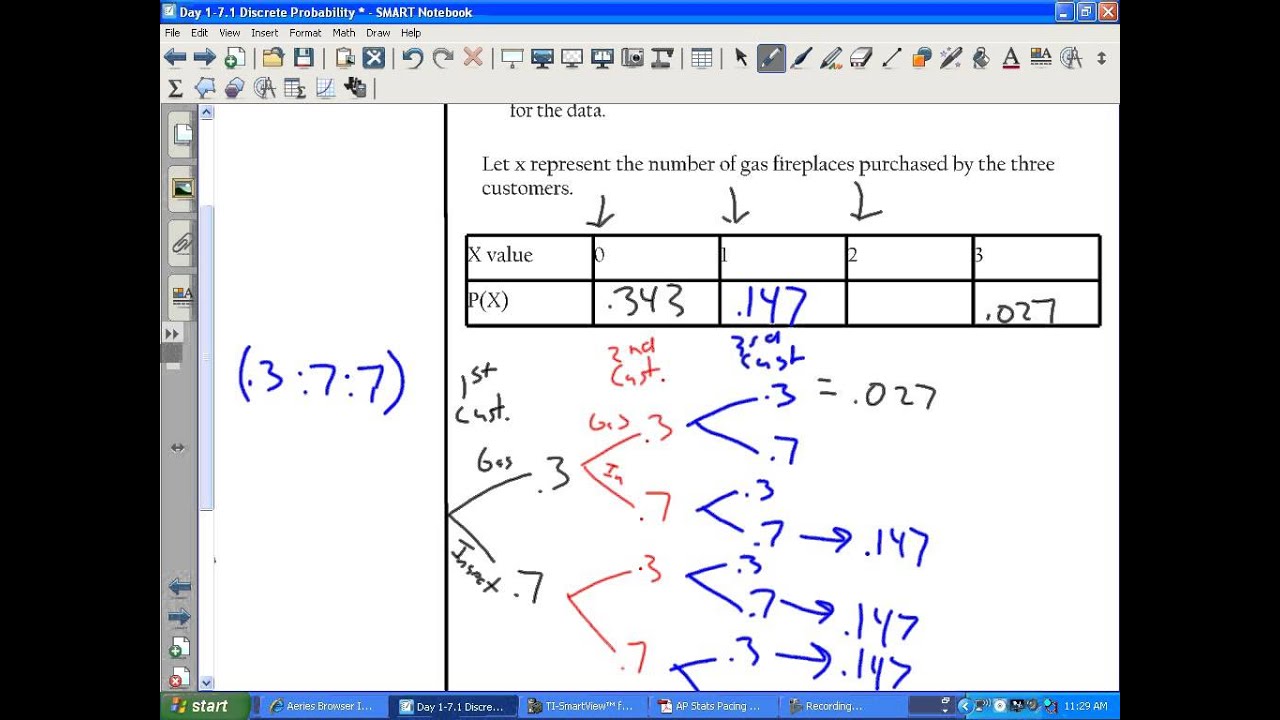The image size is (1280, 720).
Task: Open the Draw menu
Action: click(x=378, y=33)
